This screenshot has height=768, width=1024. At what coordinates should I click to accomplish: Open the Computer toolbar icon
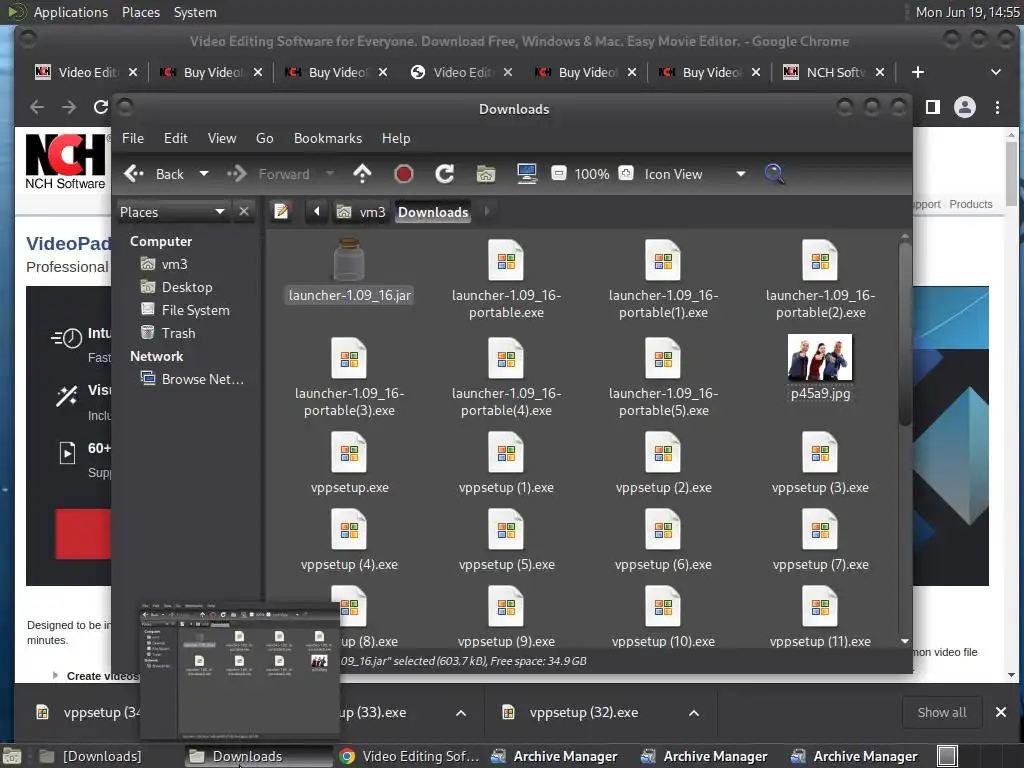(x=526, y=174)
